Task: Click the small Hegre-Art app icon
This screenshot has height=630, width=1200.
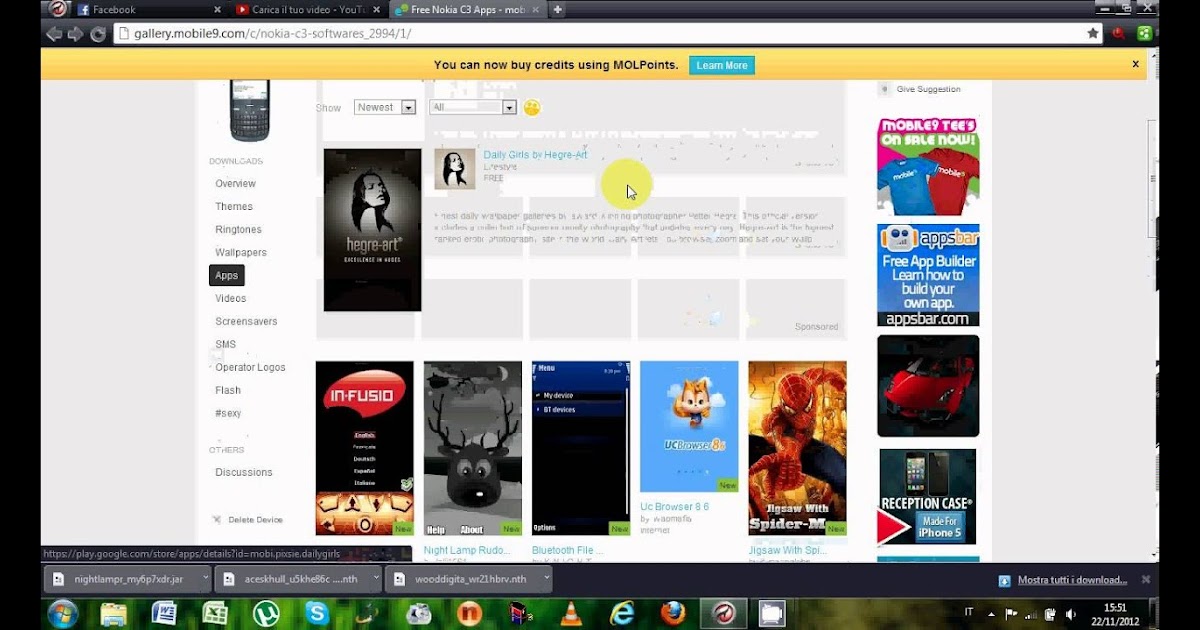Action: [x=455, y=169]
